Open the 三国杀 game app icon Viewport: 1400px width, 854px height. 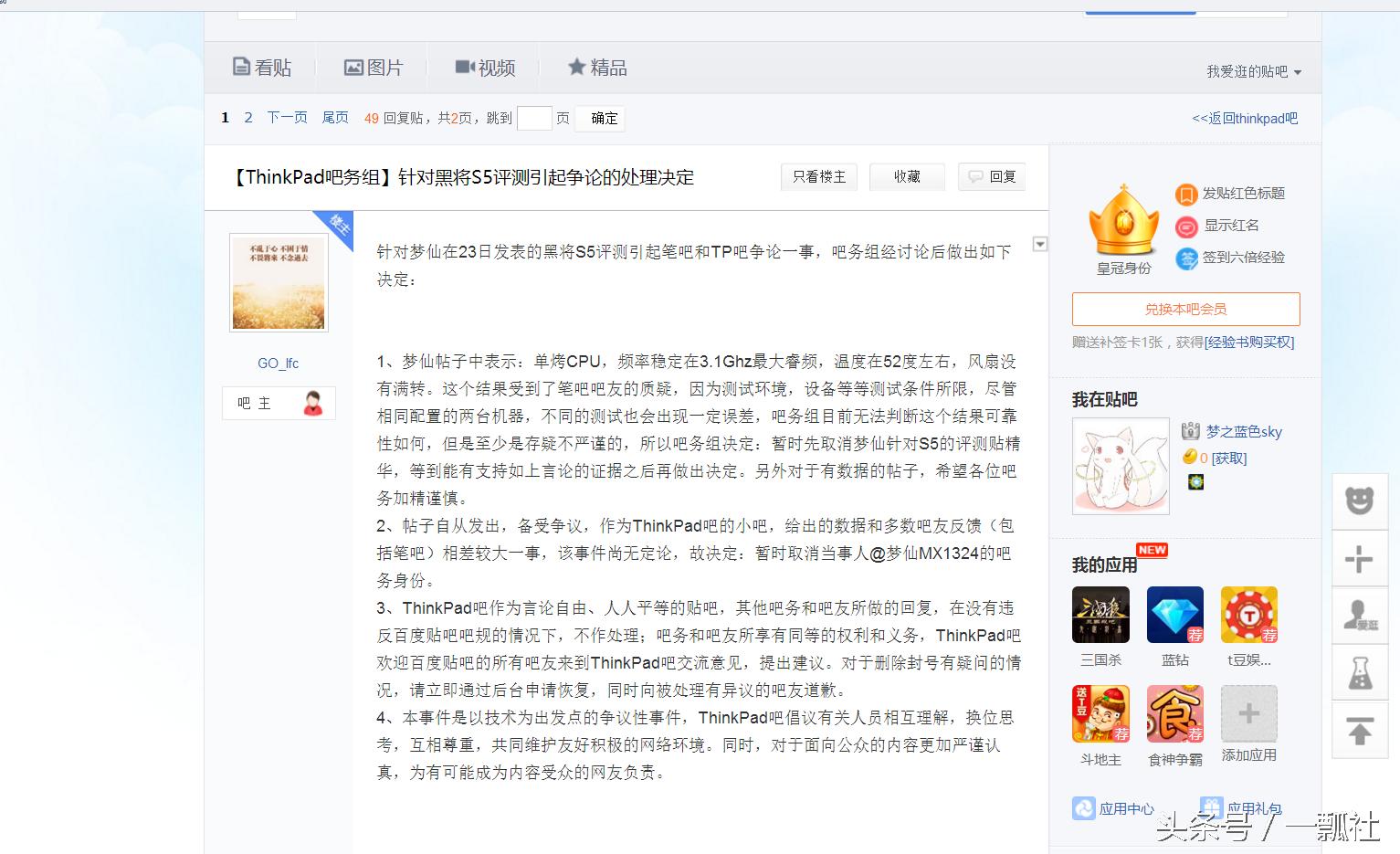(1100, 615)
